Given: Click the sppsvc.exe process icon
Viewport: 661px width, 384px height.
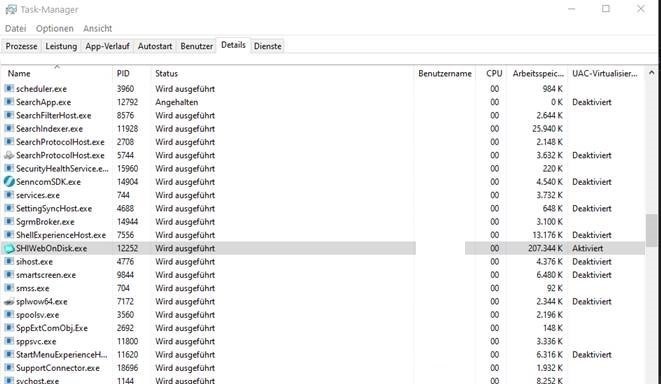Looking at the screenshot, I should point(9,341).
